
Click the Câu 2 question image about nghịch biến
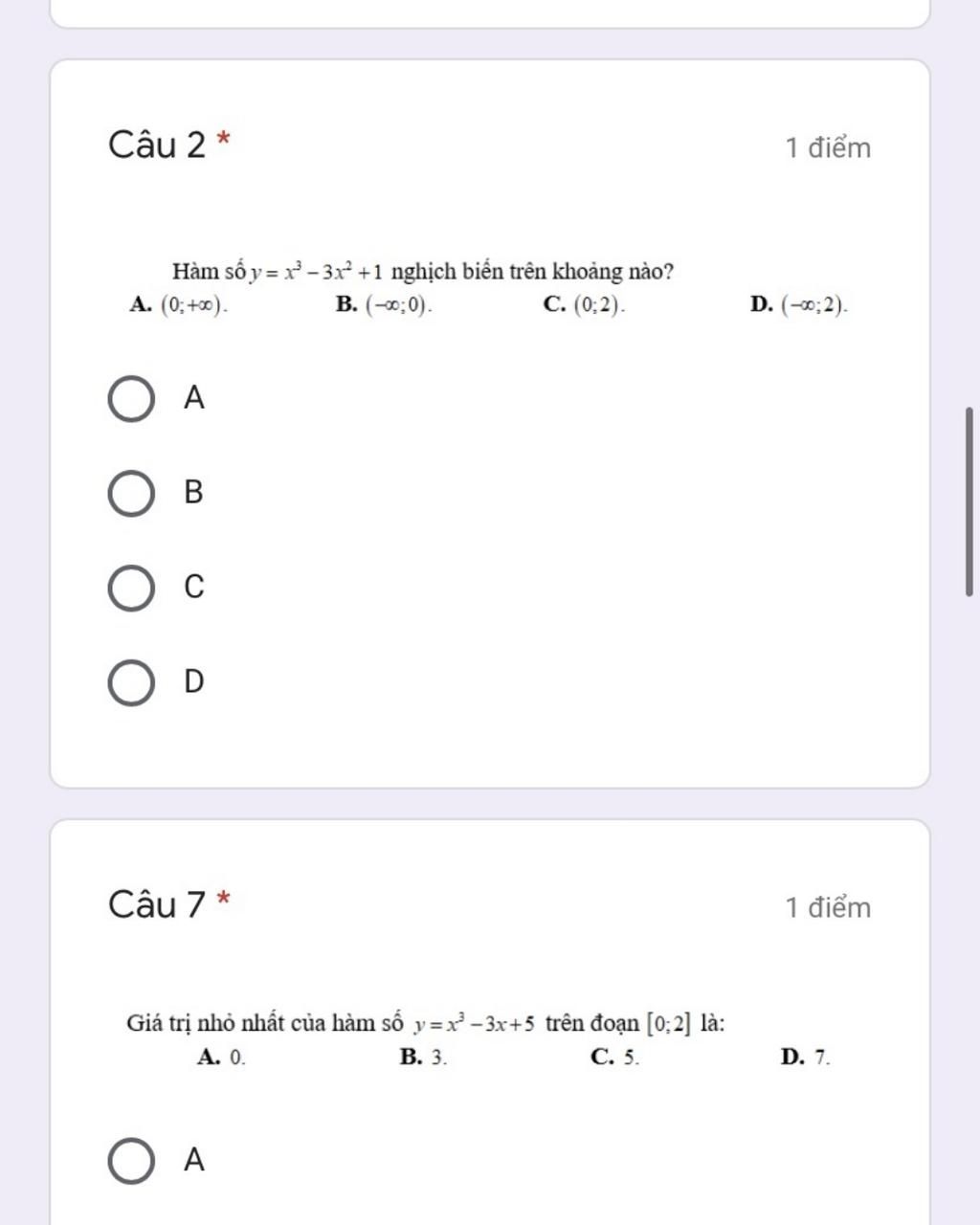(x=490, y=288)
